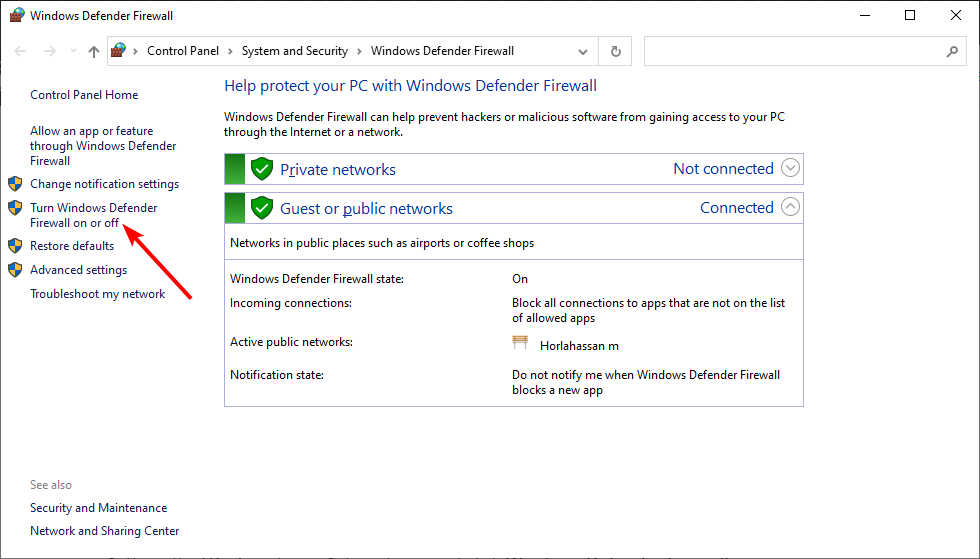980x559 pixels.
Task: Click Change notification settings link
Action: (104, 184)
